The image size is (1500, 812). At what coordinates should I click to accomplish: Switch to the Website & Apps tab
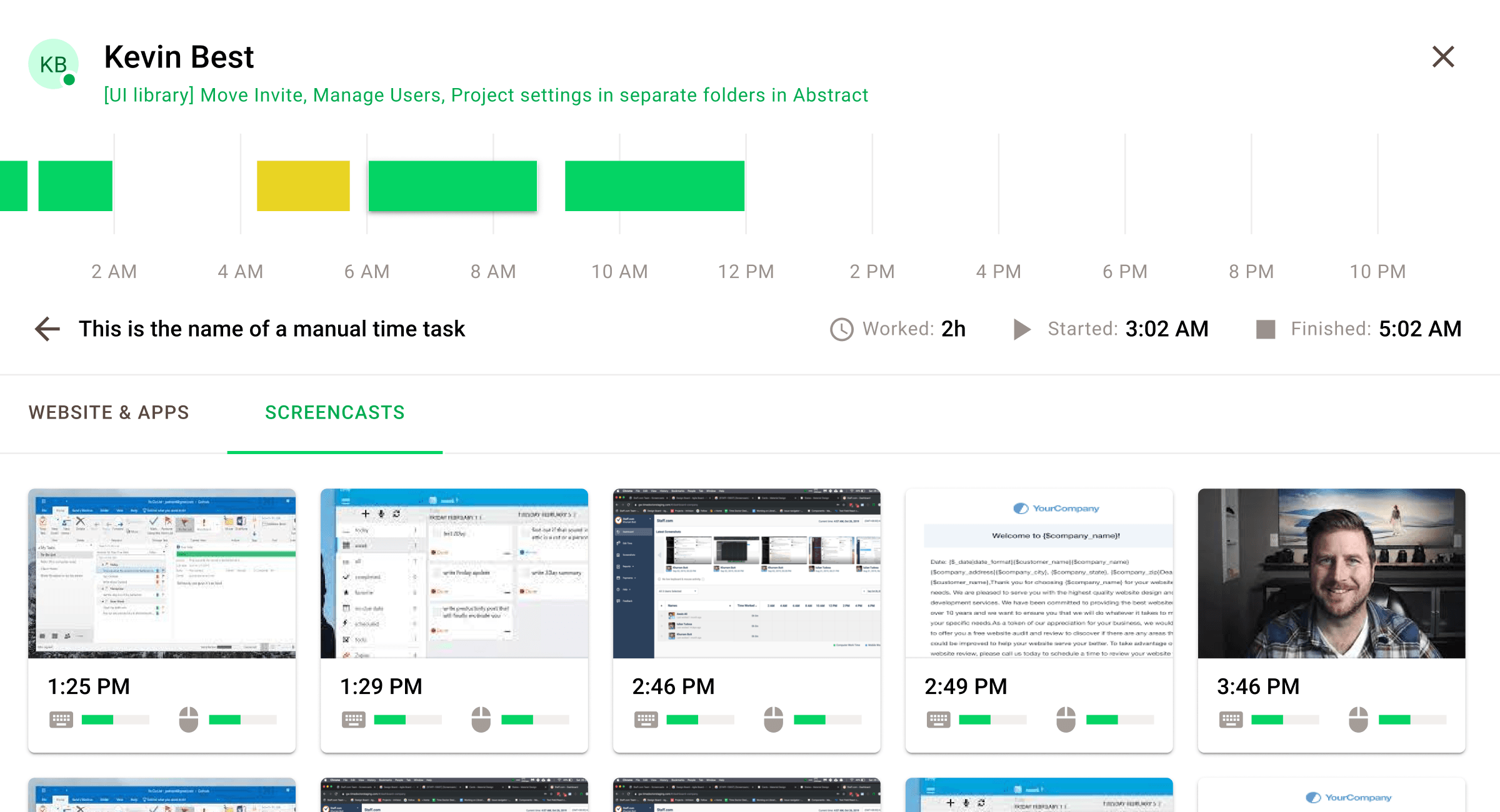(109, 412)
